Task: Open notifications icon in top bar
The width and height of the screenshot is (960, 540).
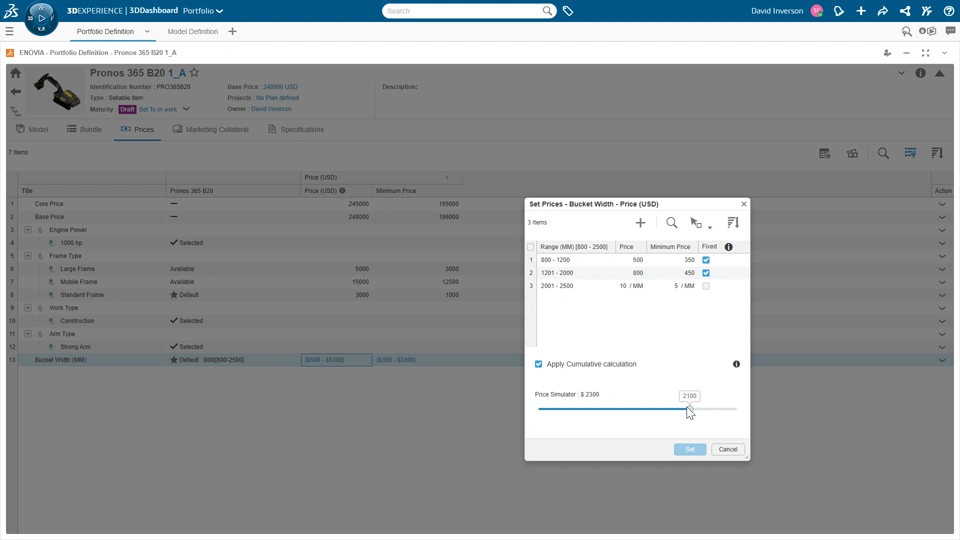Action: click(839, 11)
